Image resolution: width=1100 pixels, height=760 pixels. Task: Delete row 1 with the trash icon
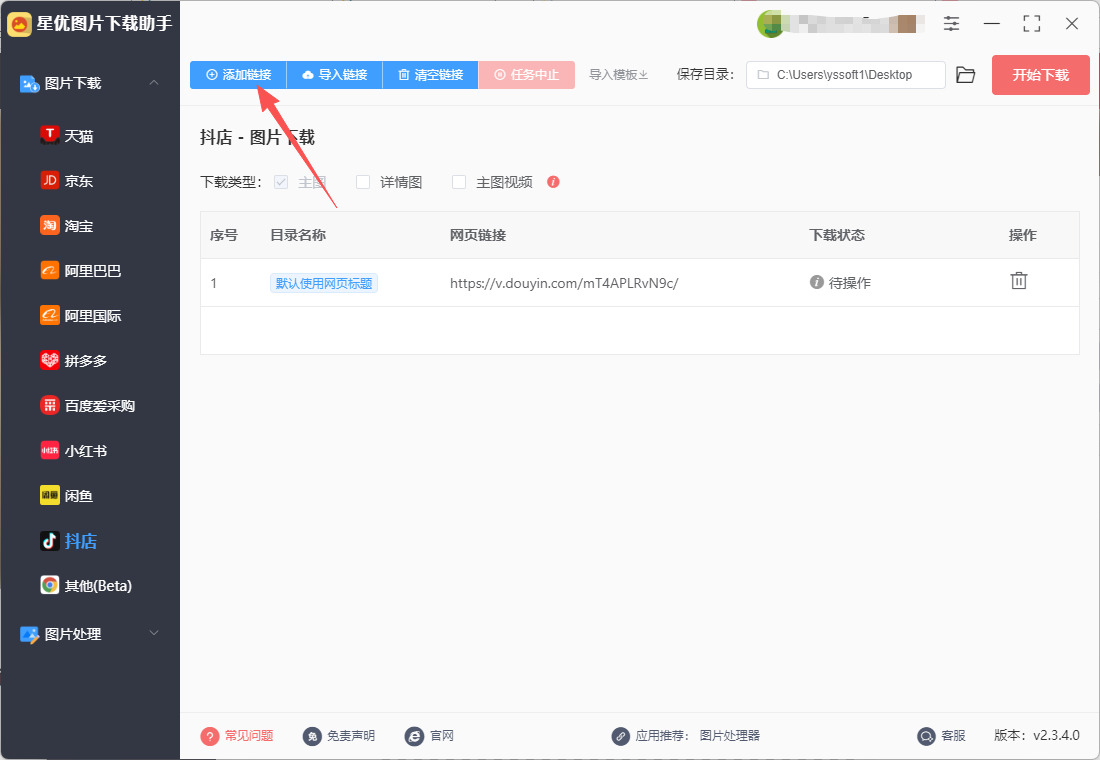tap(1019, 281)
